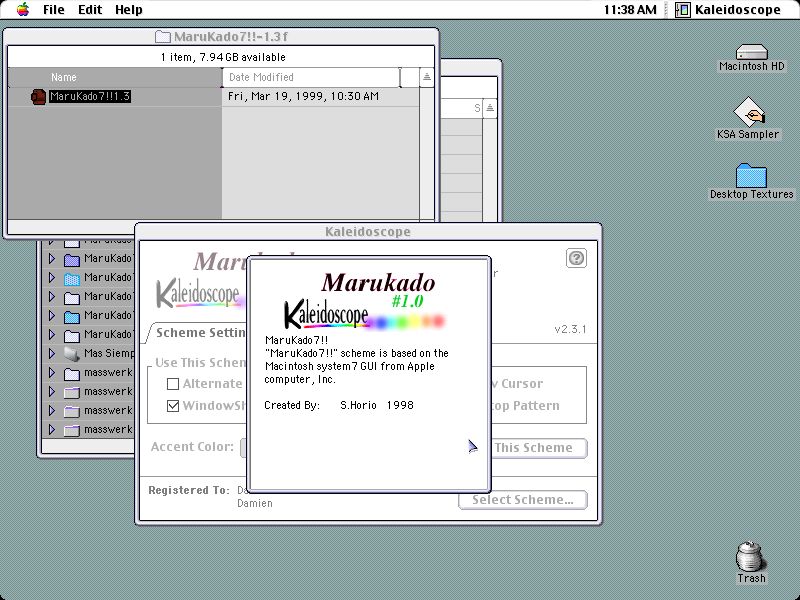Sort by Name column header
800x600 pixels.
point(114,78)
